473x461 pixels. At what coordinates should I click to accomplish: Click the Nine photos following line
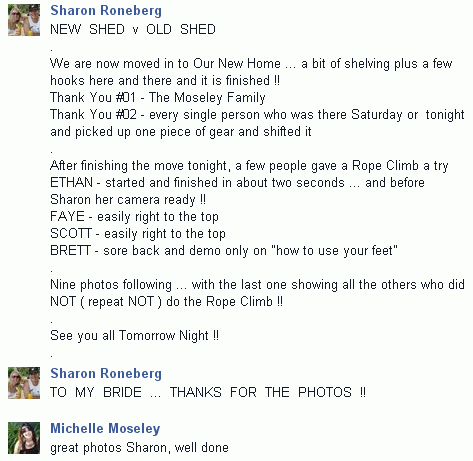tap(257, 285)
